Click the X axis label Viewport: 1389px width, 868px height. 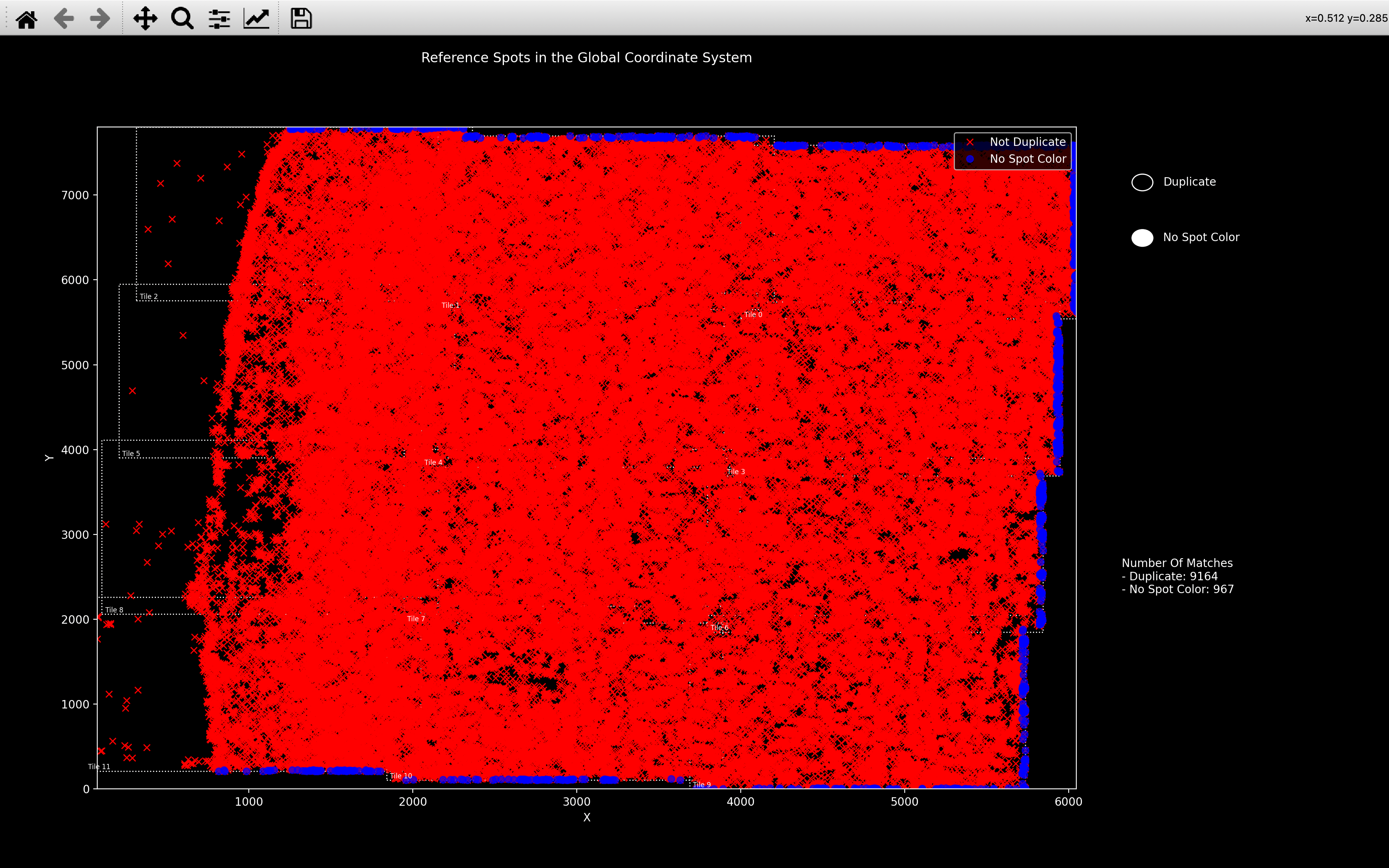(587, 817)
